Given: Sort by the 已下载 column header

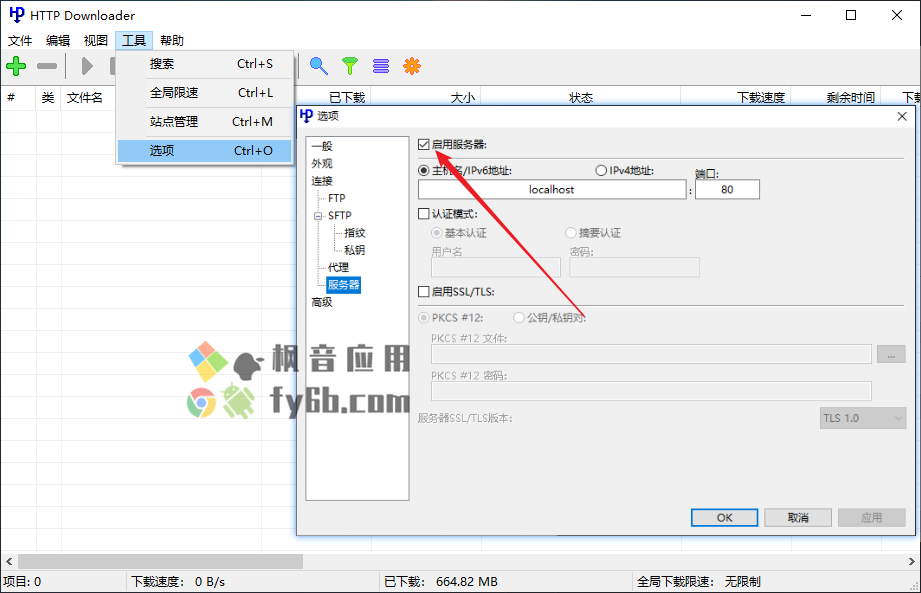Looking at the screenshot, I should (347, 97).
